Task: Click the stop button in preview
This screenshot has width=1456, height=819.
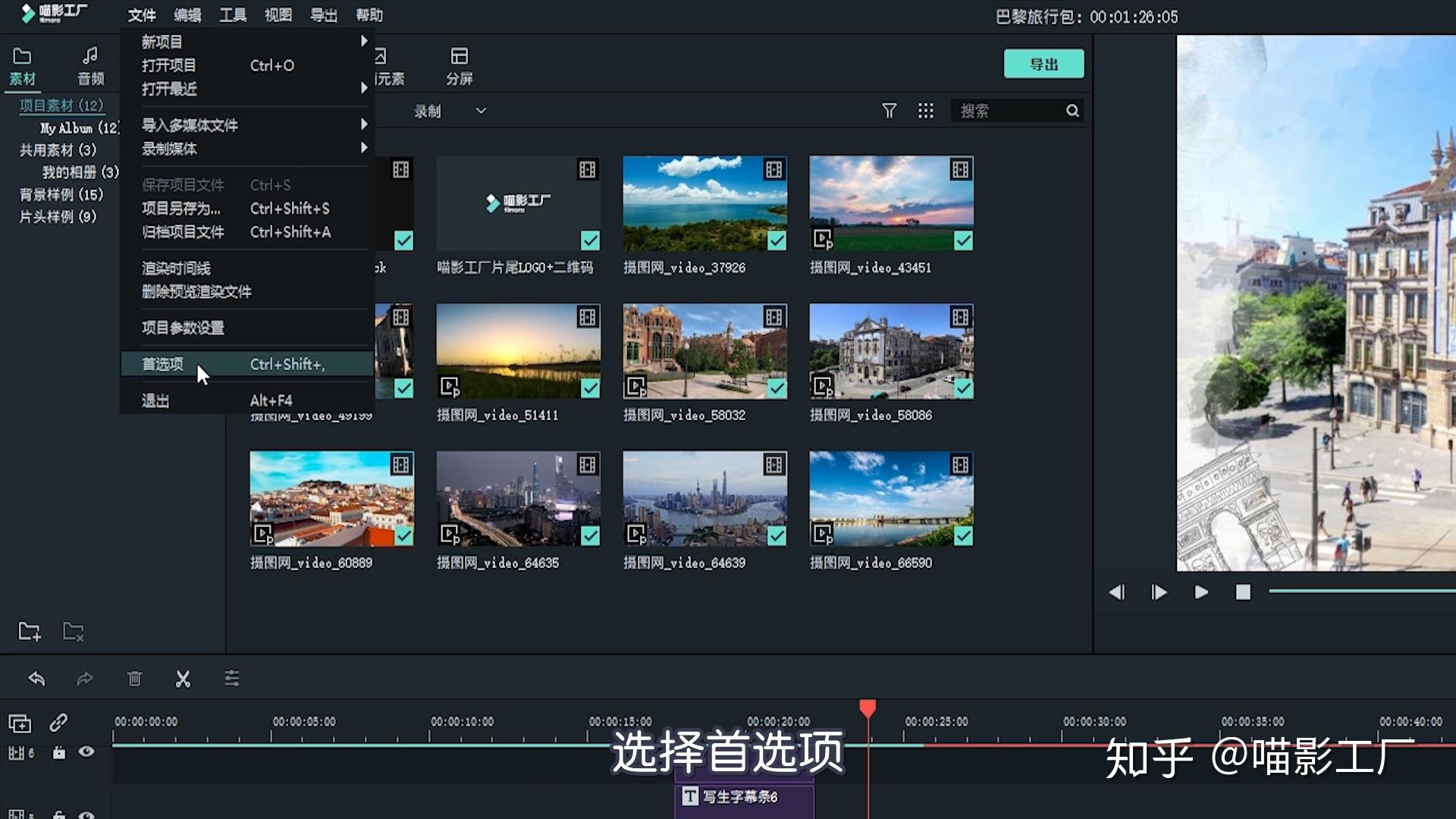Action: 1243,592
